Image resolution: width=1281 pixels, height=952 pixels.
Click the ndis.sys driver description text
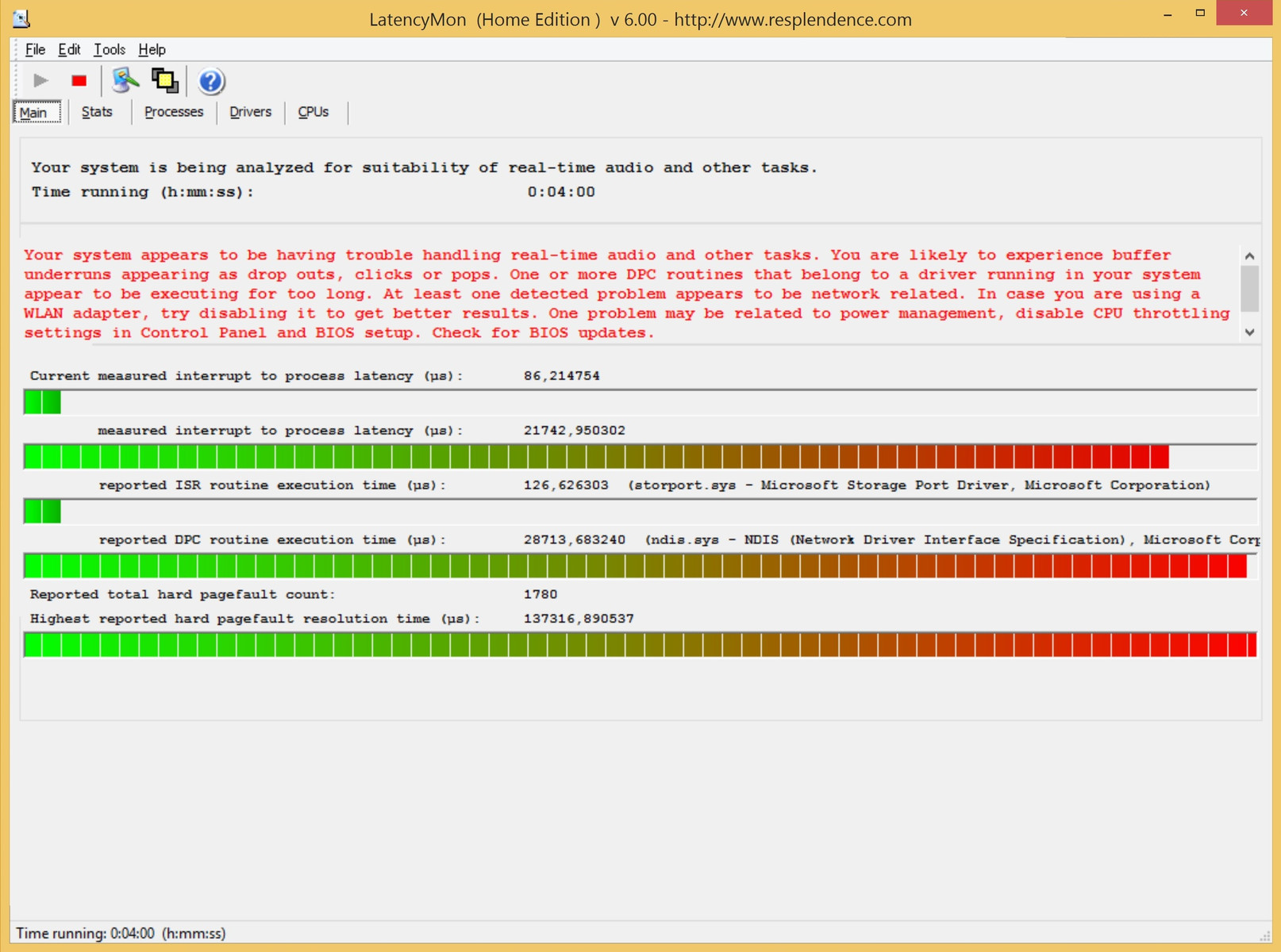(952, 540)
